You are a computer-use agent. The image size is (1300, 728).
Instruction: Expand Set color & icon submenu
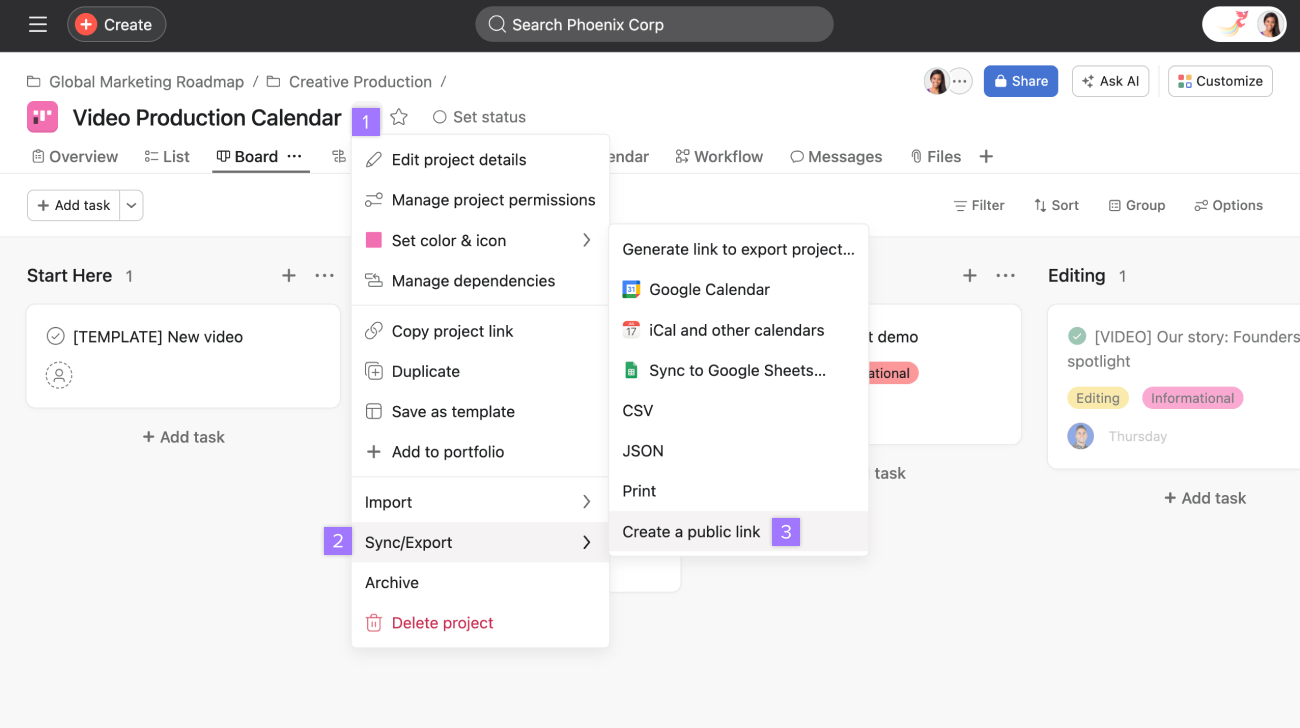[586, 240]
